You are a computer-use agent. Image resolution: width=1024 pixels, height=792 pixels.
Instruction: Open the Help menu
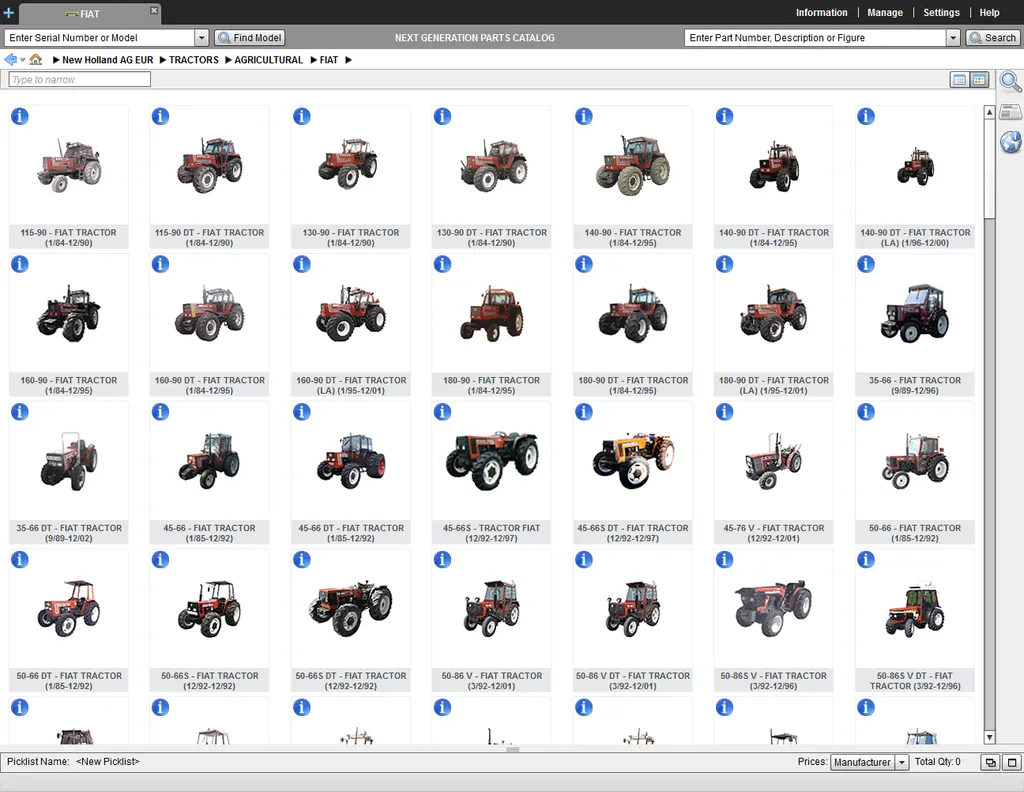(x=989, y=12)
